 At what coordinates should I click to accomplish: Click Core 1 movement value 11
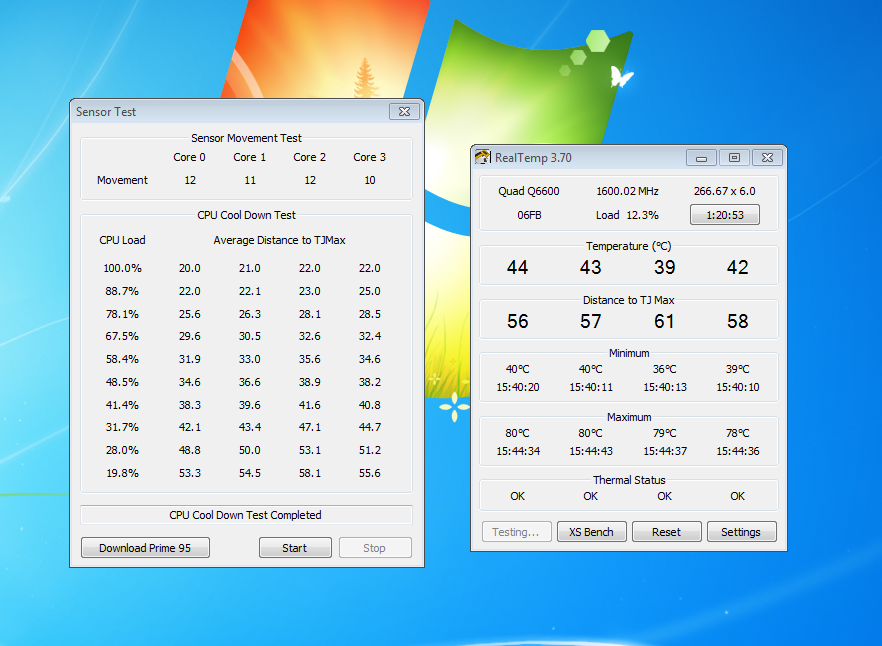pos(250,180)
